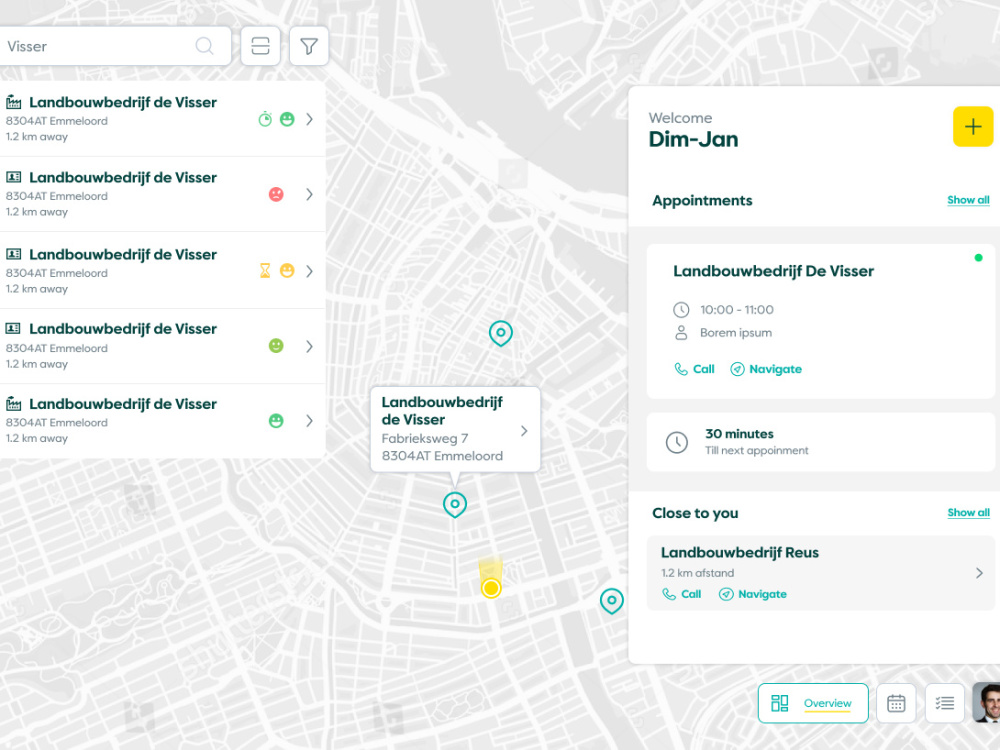Click the contact card icon in second result

pos(13,177)
